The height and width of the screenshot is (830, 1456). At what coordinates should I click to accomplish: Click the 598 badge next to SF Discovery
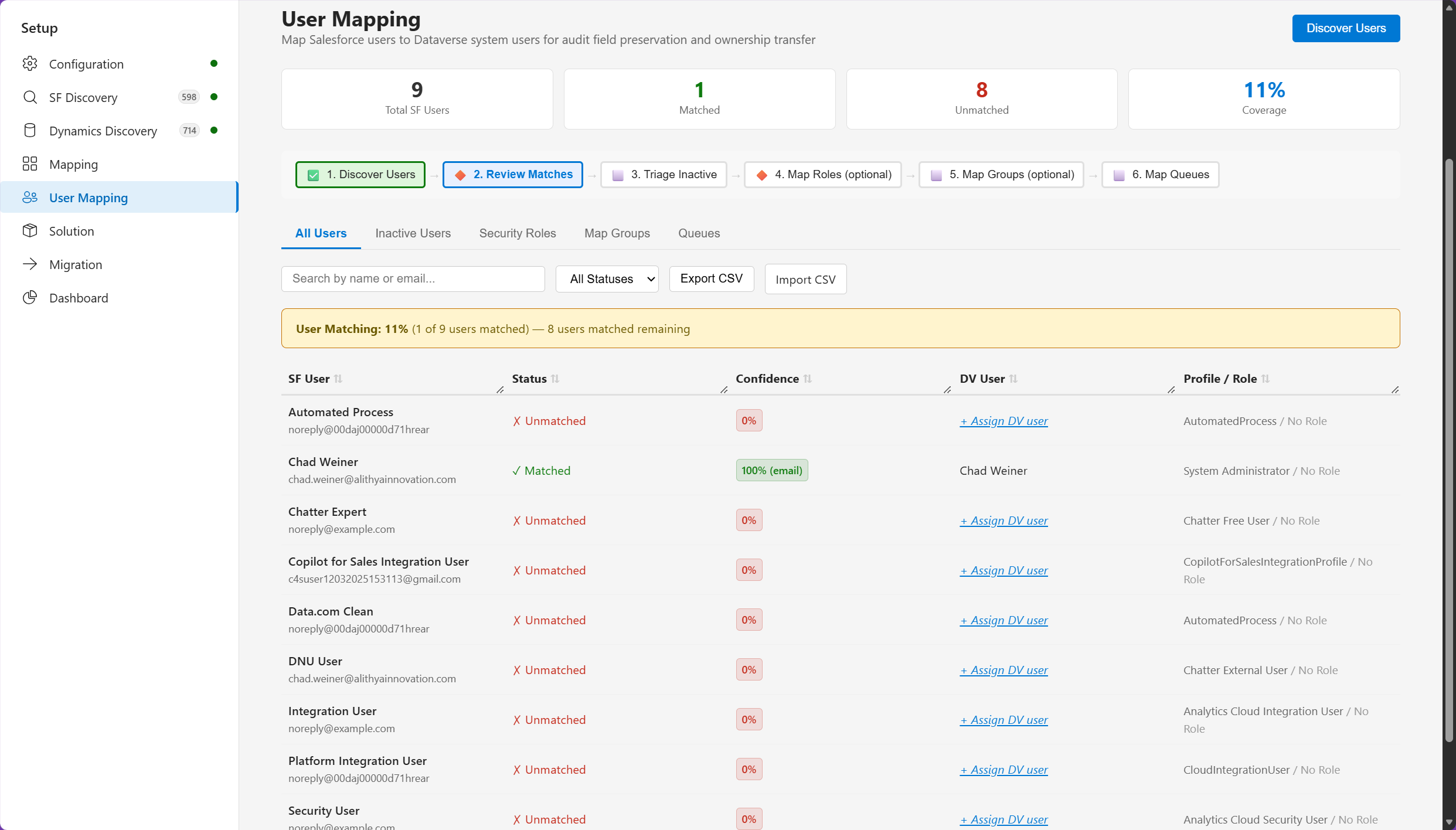189,97
